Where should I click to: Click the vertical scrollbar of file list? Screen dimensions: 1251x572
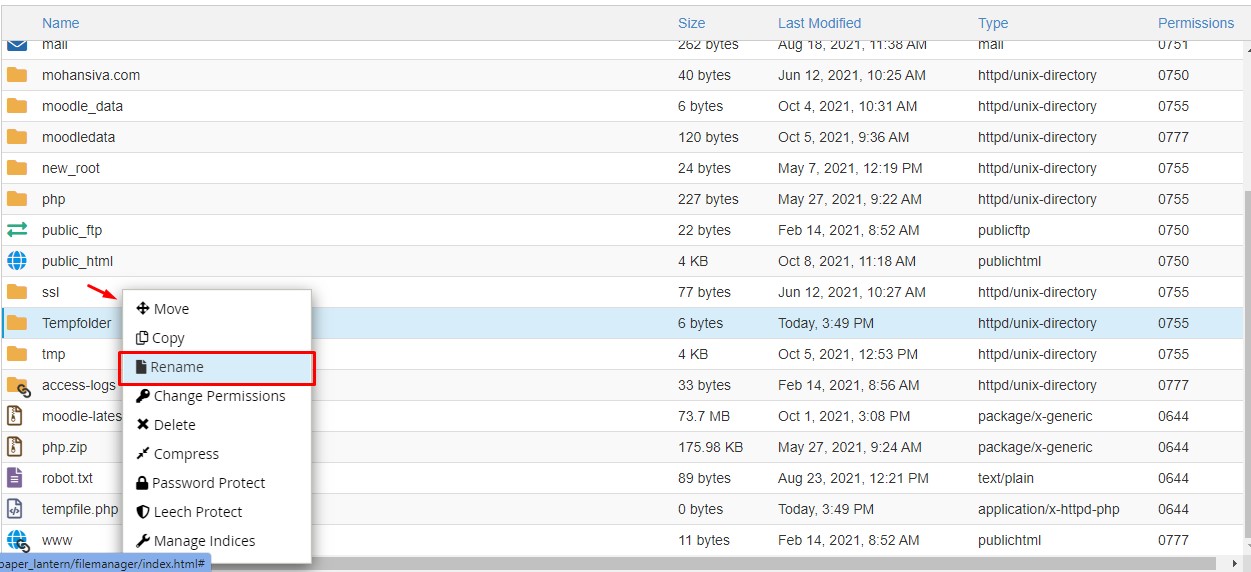pyautogui.click(x=1246, y=370)
